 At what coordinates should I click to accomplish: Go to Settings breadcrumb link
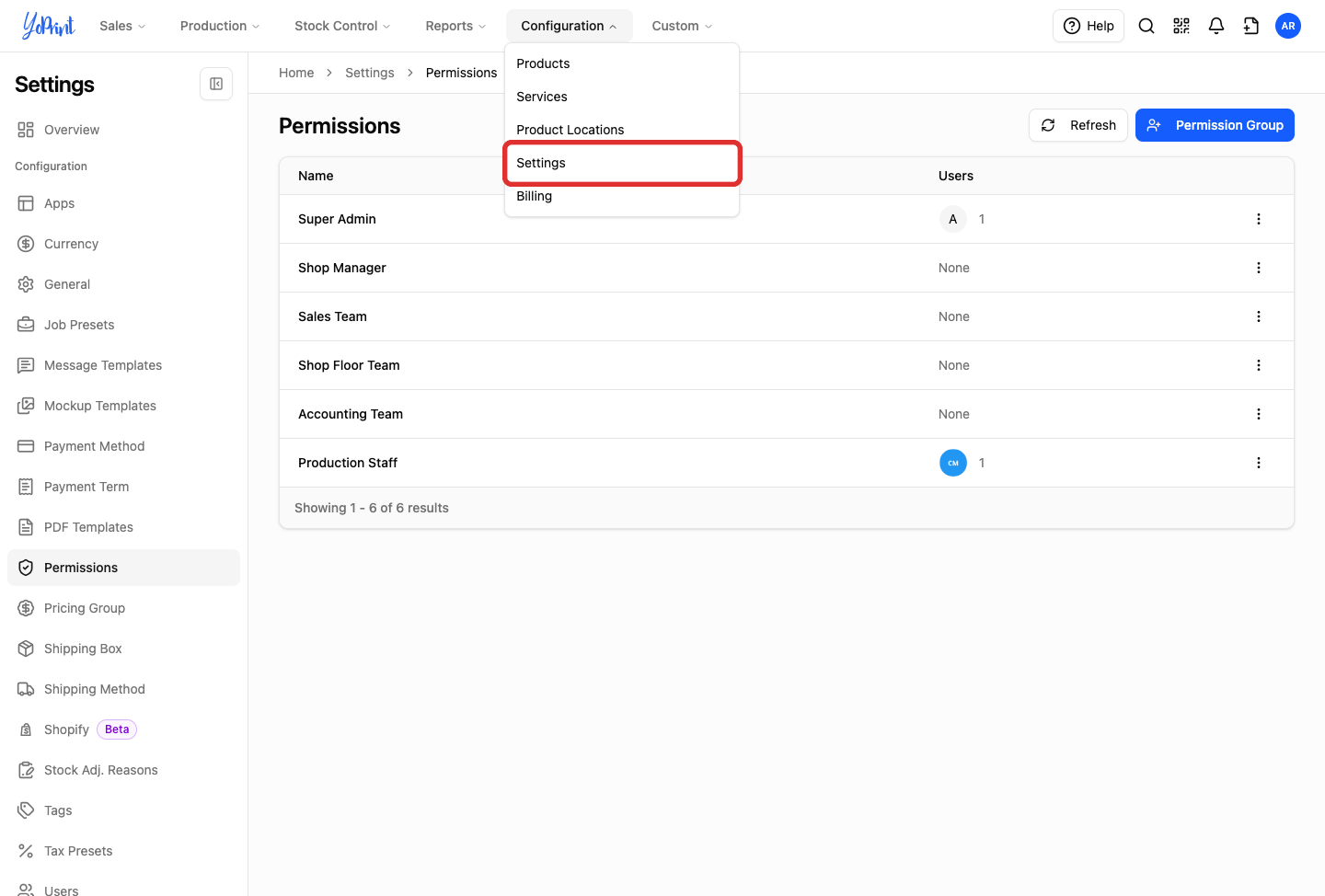point(370,73)
